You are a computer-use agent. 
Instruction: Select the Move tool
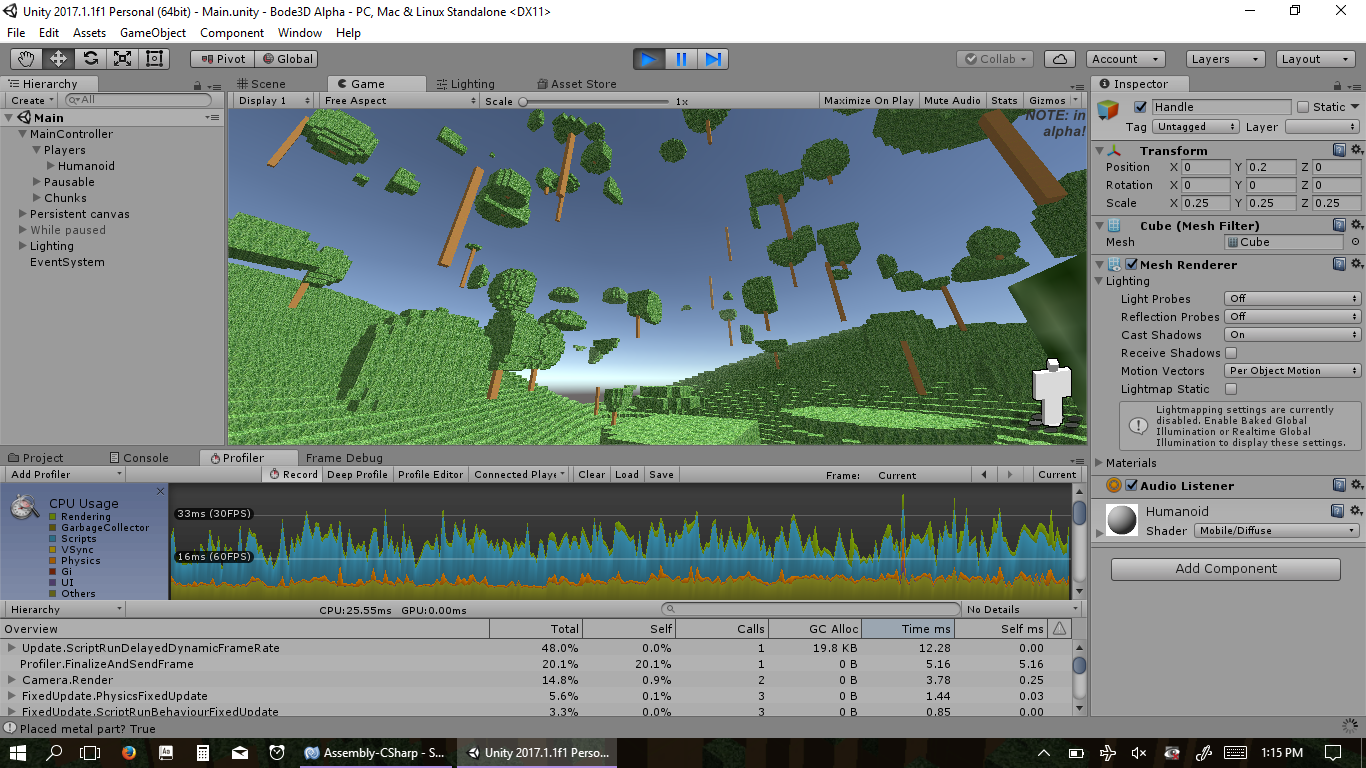pos(59,59)
